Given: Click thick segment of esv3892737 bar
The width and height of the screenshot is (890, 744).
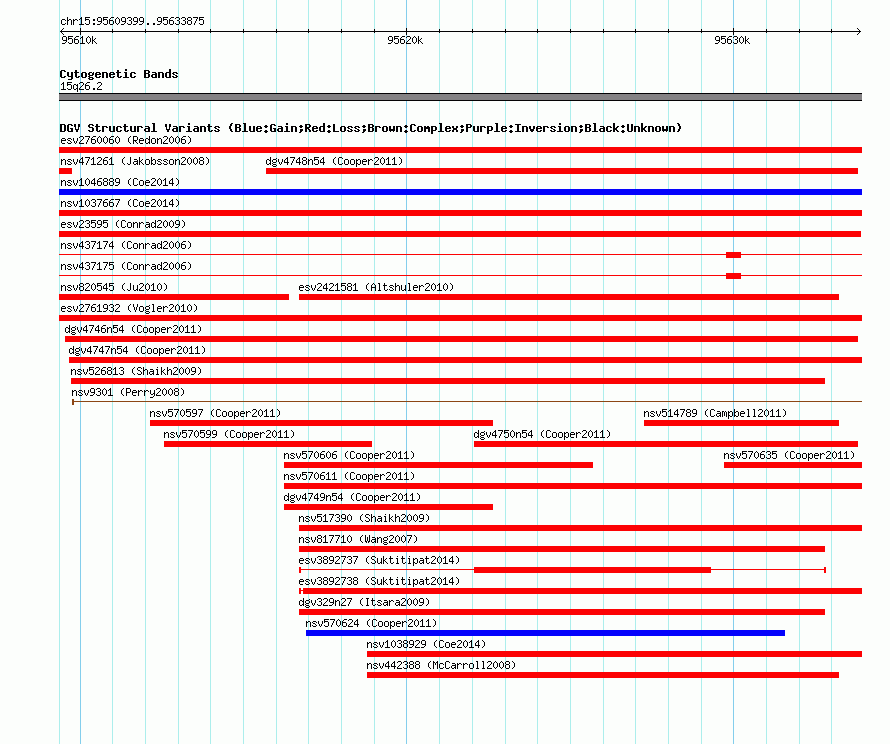Looking at the screenshot, I should point(593,570).
